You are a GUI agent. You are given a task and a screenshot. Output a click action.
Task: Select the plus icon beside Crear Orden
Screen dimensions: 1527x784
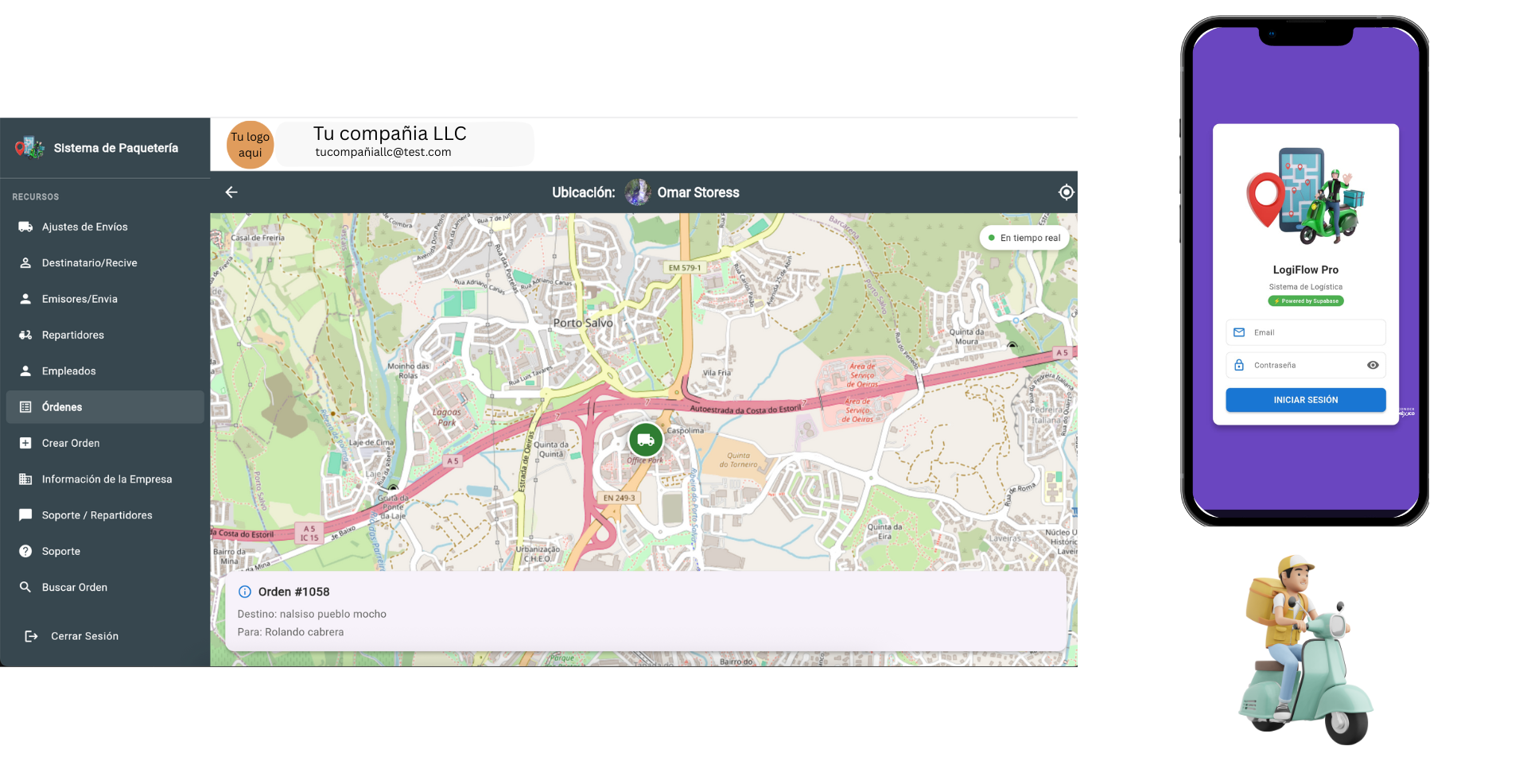point(25,443)
